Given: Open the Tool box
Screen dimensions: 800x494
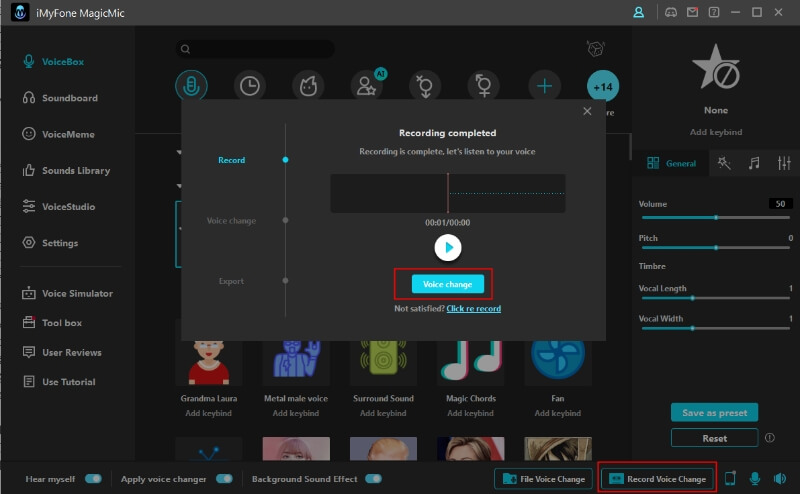Looking at the screenshot, I should coord(52,323).
